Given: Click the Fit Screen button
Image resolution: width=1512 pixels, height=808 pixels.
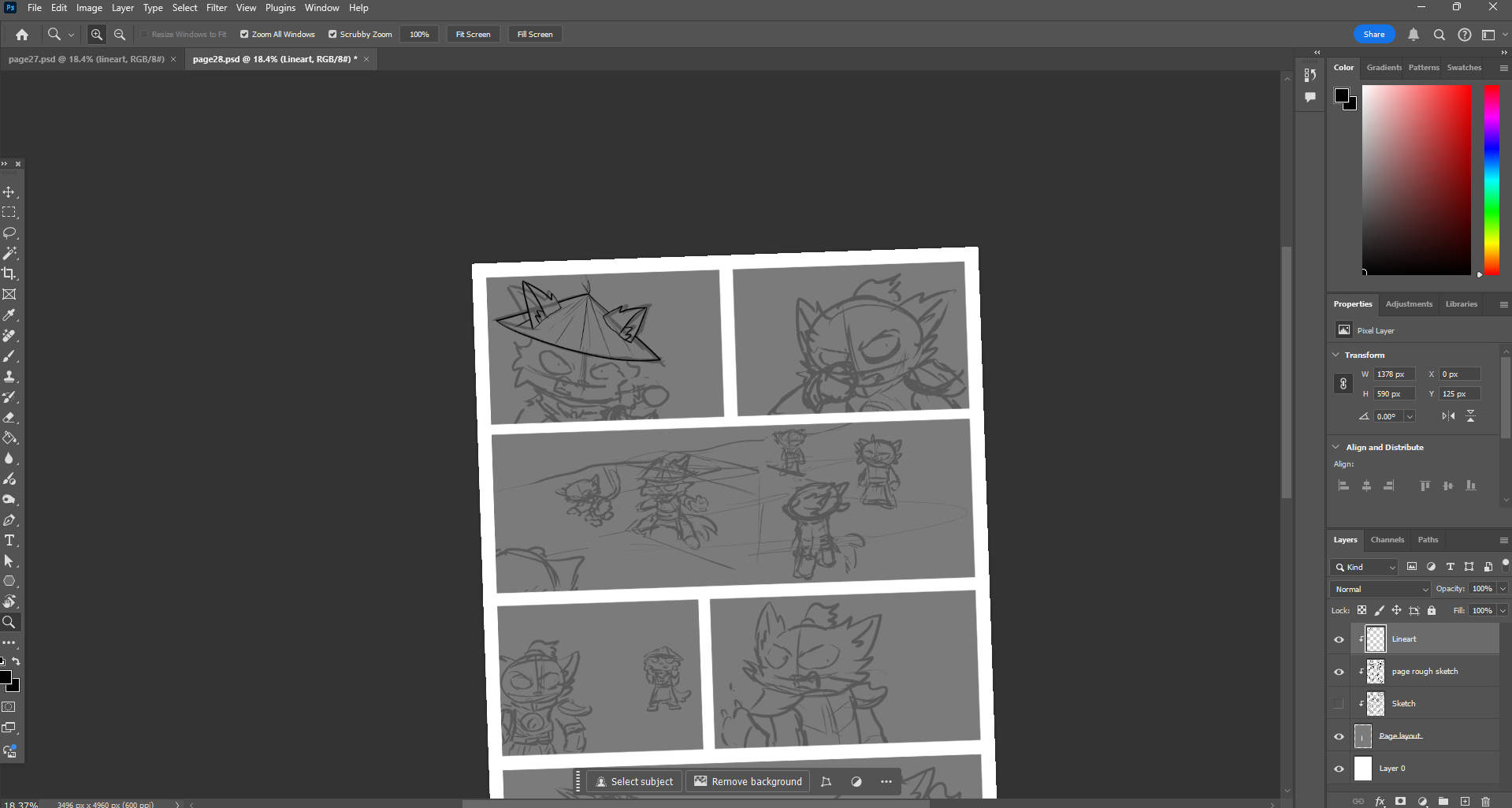Looking at the screenshot, I should (473, 35).
